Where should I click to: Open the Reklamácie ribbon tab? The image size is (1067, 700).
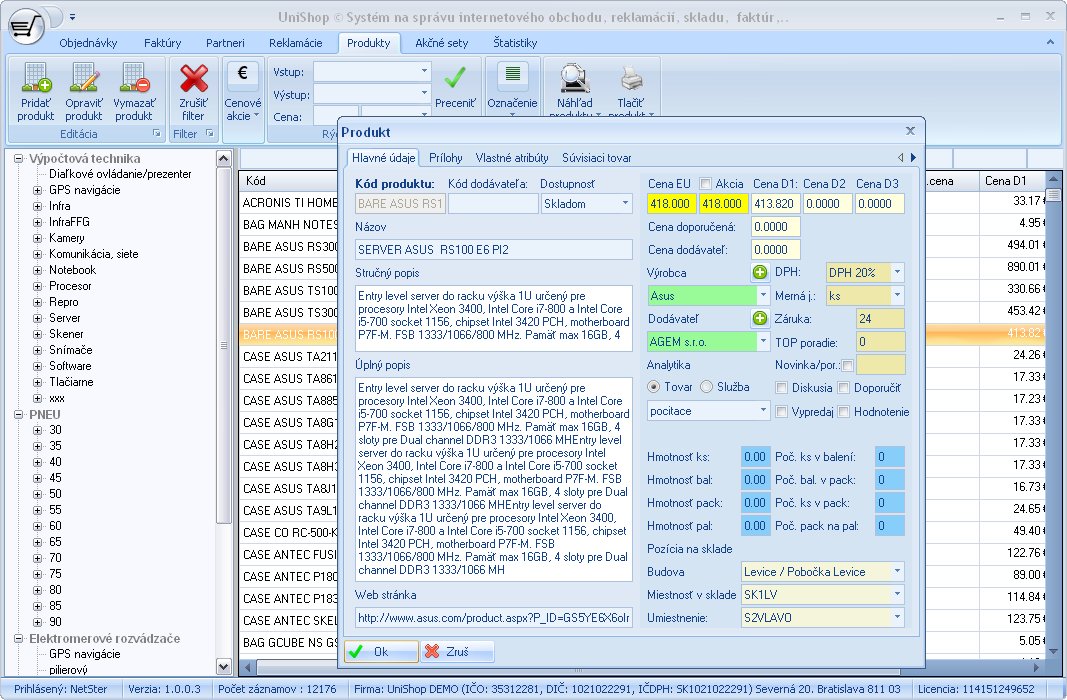pyautogui.click(x=295, y=43)
